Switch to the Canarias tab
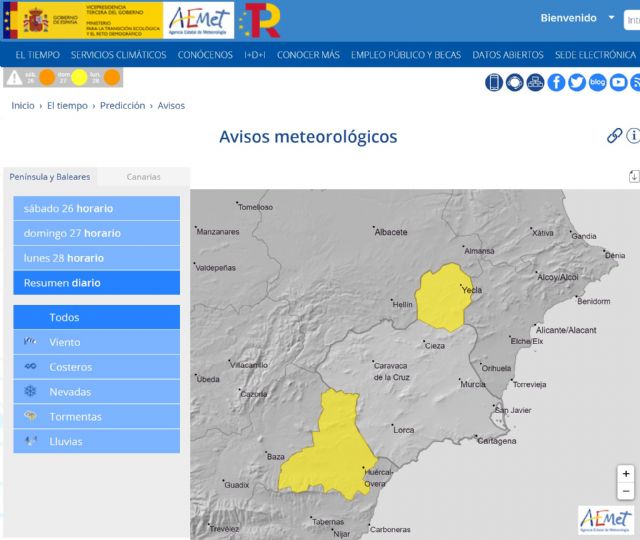Viewport: 640px width, 540px height. 144,177
